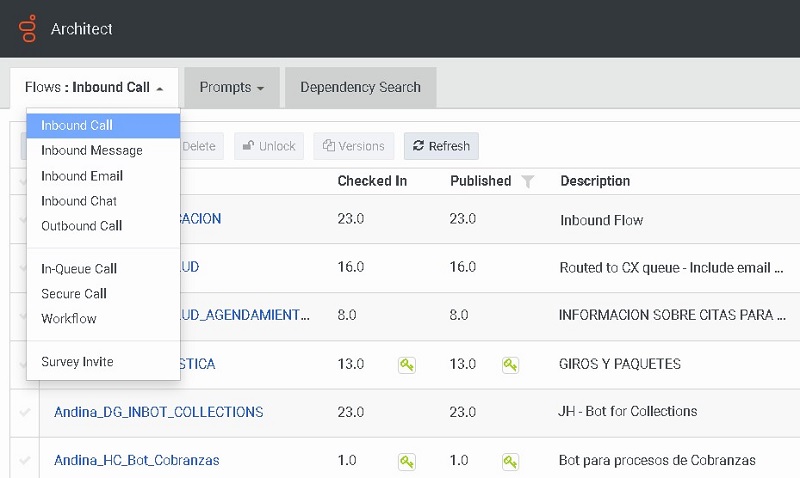Switch to the Dependency Search tab
Viewport: 800px width, 478px height.
coord(360,87)
